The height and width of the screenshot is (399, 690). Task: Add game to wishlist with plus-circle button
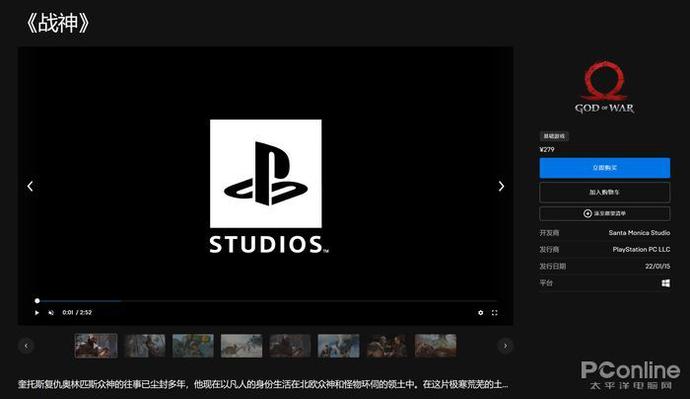605,213
